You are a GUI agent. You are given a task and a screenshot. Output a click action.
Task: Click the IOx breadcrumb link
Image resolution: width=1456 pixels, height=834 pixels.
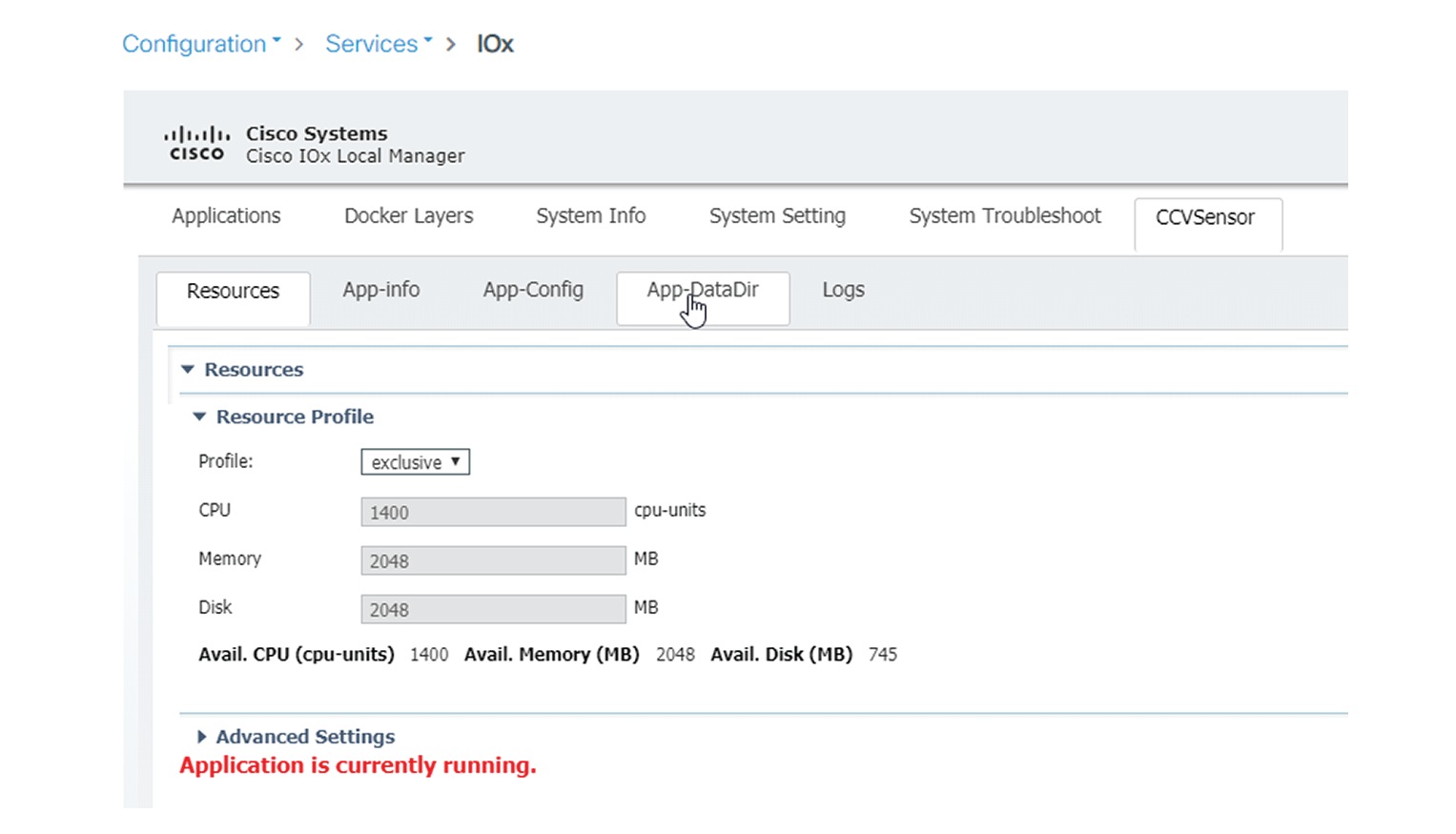click(494, 44)
